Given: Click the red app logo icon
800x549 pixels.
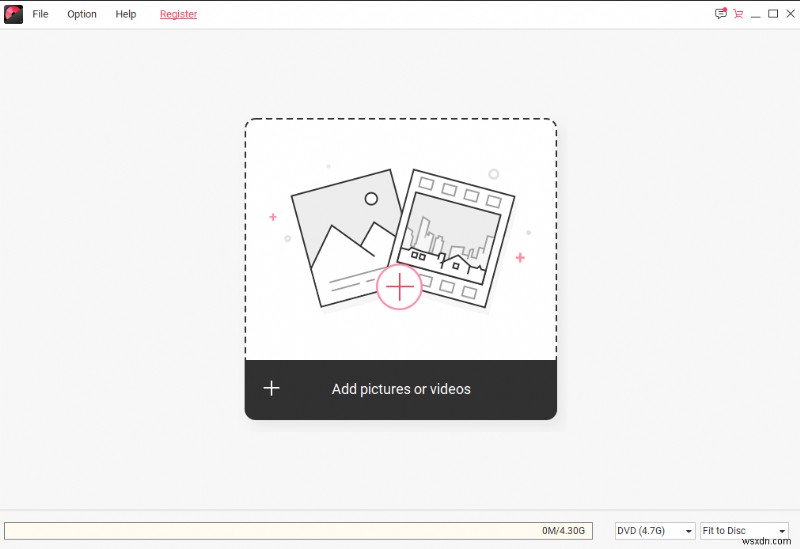Looking at the screenshot, I should pyautogui.click(x=13, y=14).
